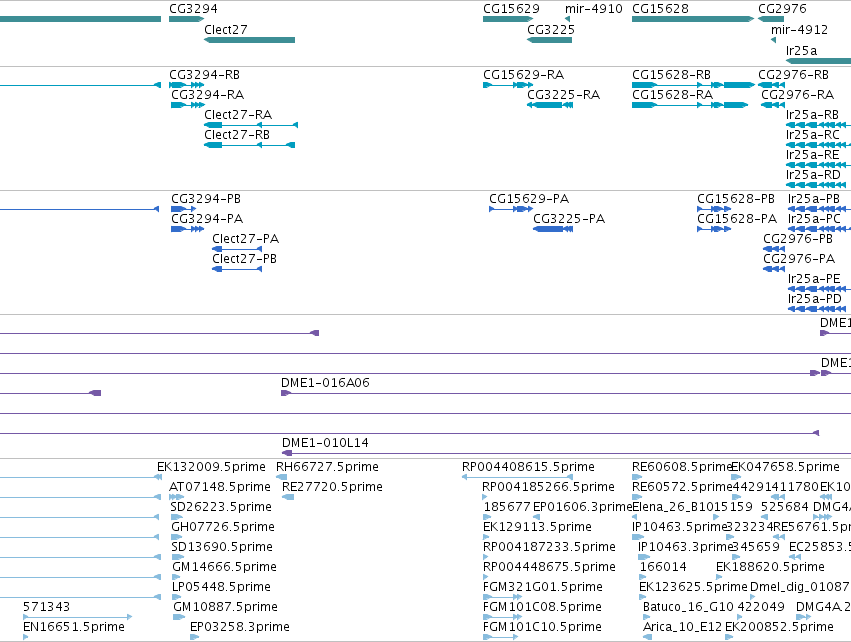Click the CG3294-PB protein feature
The height and width of the screenshot is (642, 851).
[x=183, y=209]
